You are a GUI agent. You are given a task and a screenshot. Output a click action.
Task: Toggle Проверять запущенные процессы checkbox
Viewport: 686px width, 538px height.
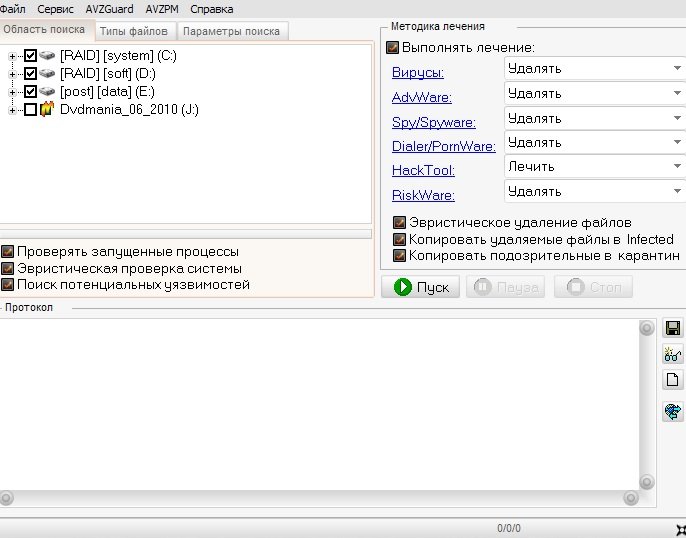tap(7, 252)
